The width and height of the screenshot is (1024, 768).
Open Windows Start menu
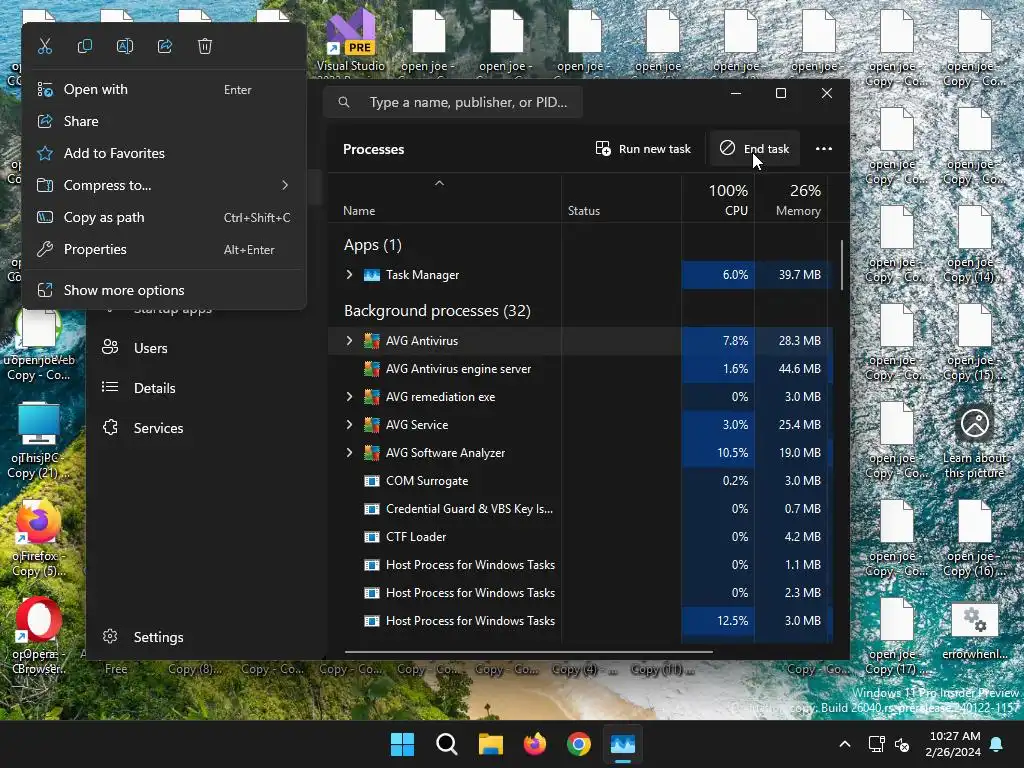(x=402, y=744)
